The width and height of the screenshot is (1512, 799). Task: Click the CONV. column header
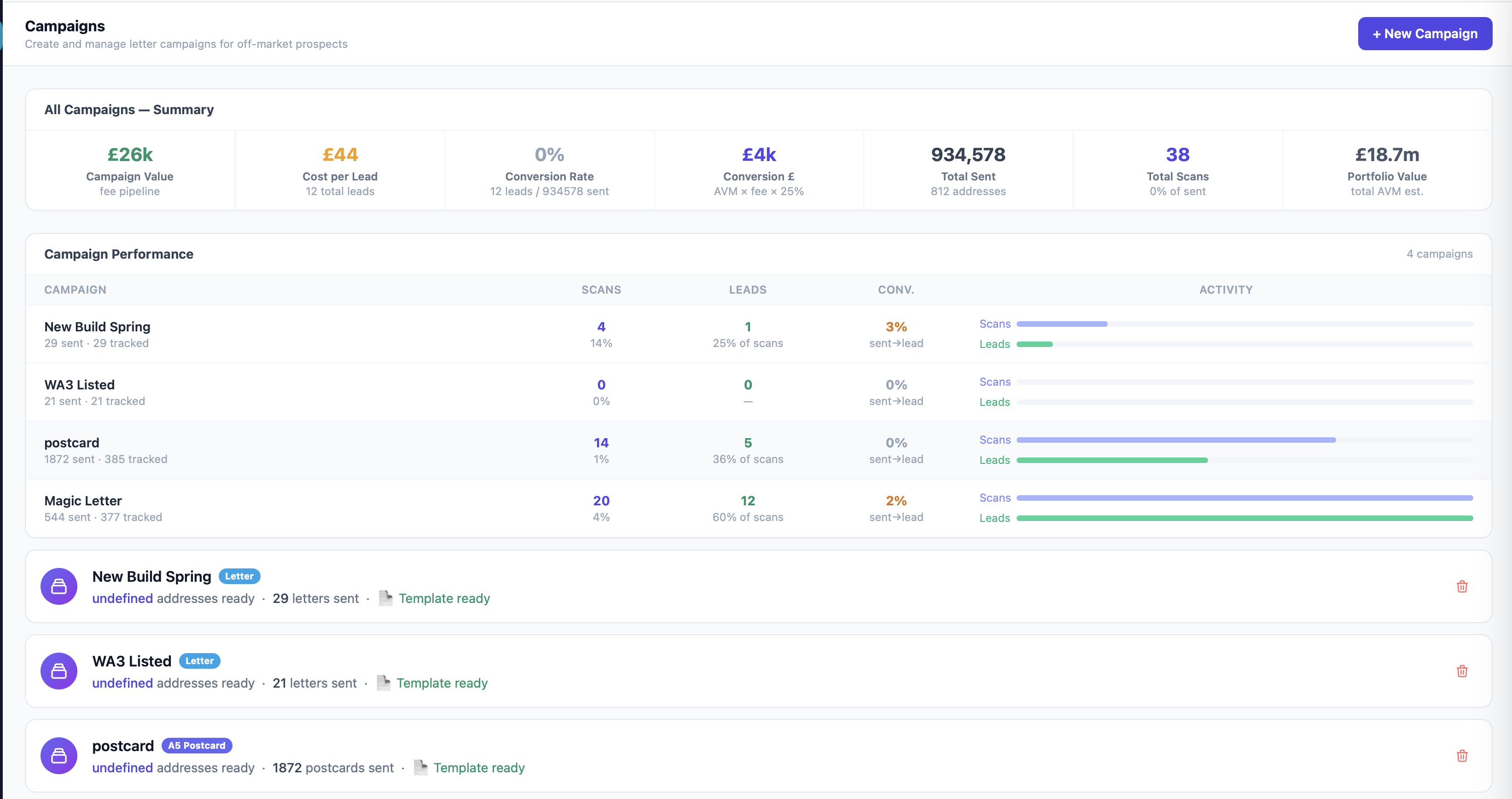[896, 290]
